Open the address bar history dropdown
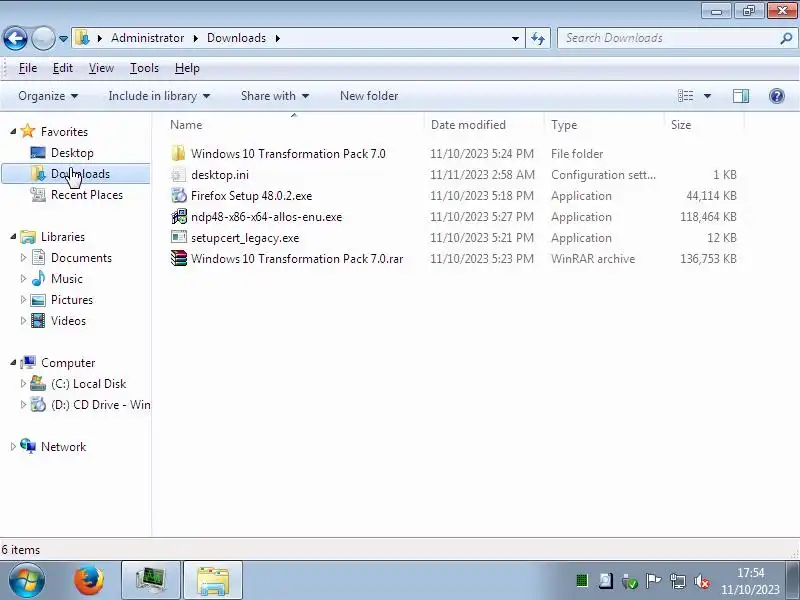The width and height of the screenshot is (800, 600). tap(515, 38)
